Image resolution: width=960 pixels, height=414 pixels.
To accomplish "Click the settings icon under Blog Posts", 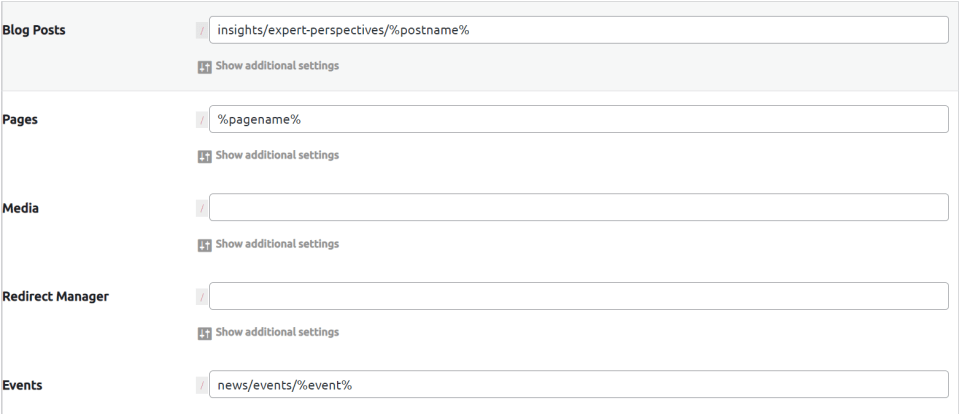I will pos(204,67).
